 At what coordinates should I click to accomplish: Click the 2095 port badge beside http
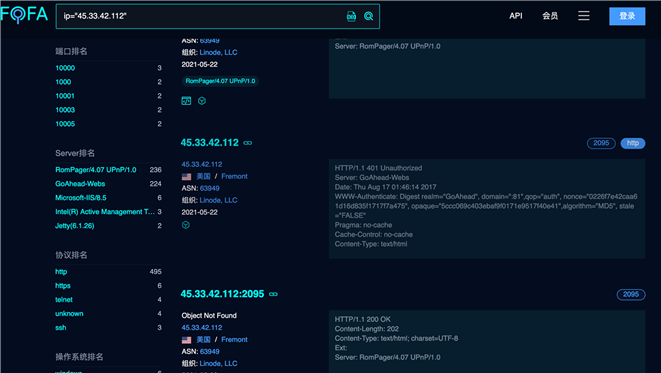point(601,143)
